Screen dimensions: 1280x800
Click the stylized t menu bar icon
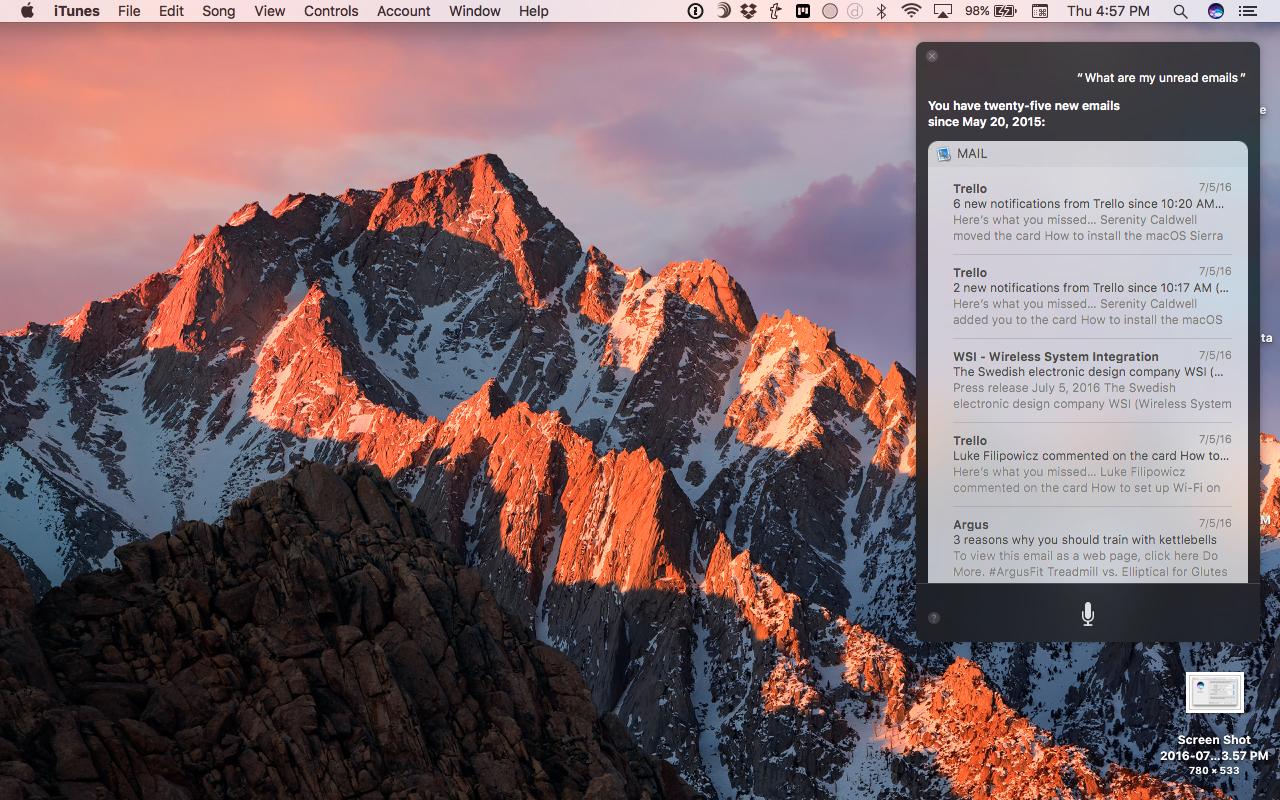[x=776, y=11]
